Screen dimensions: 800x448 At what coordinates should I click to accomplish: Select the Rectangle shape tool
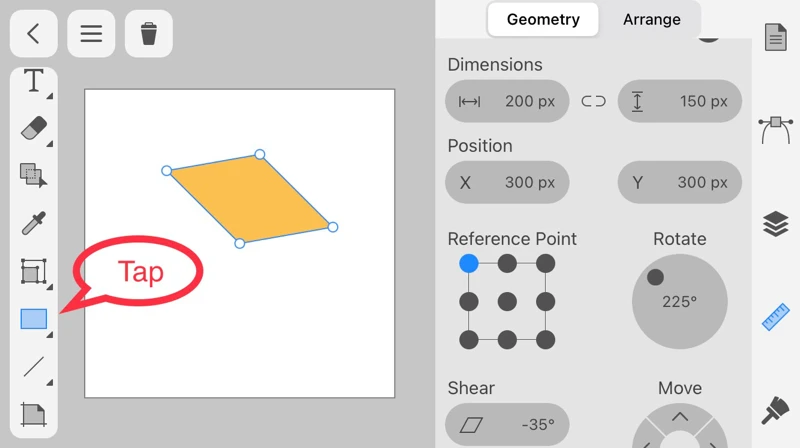34,319
